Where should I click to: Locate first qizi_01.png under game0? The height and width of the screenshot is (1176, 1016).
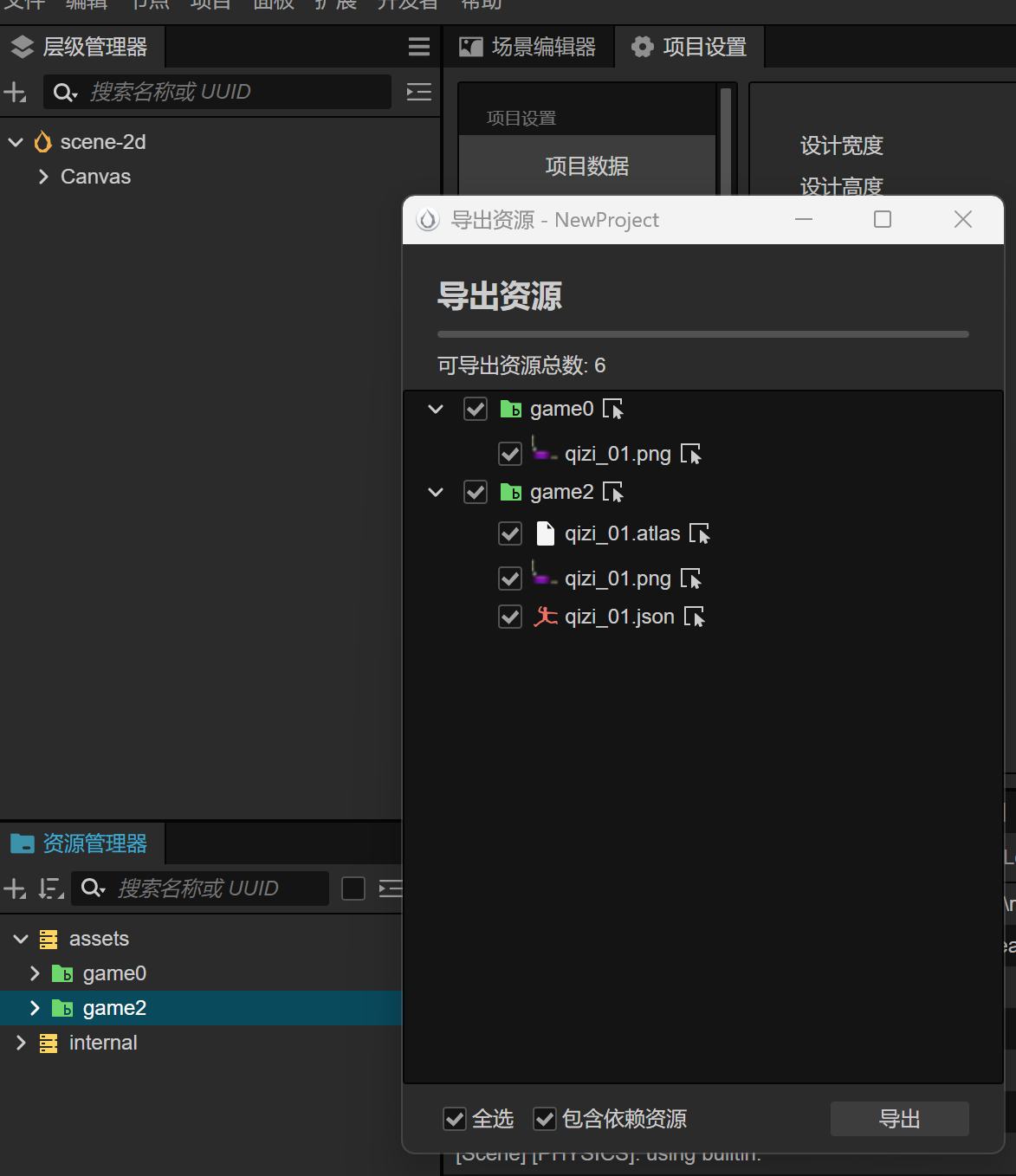click(691, 454)
